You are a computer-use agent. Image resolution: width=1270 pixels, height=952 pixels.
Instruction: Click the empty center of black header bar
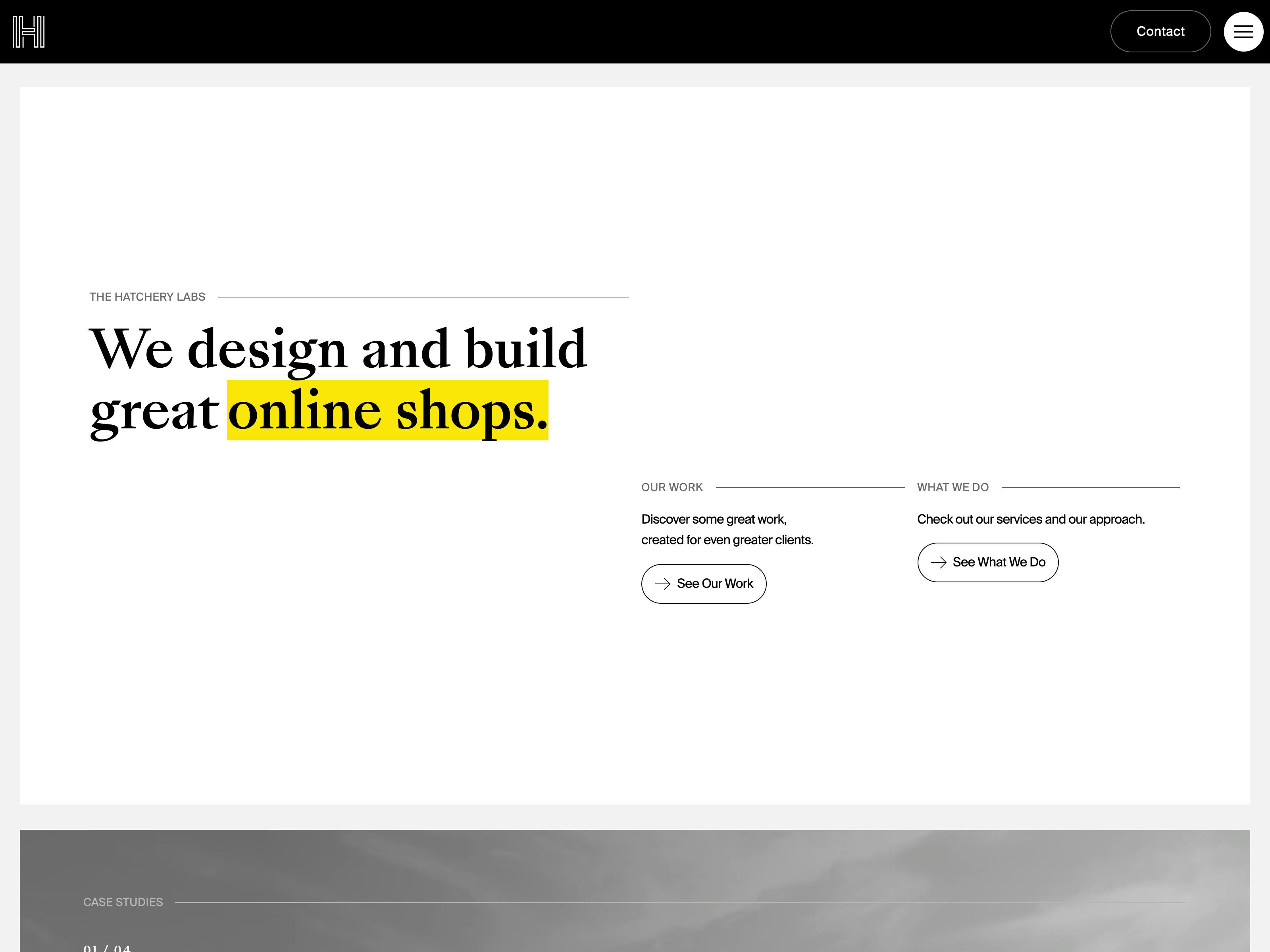pyautogui.click(x=574, y=32)
